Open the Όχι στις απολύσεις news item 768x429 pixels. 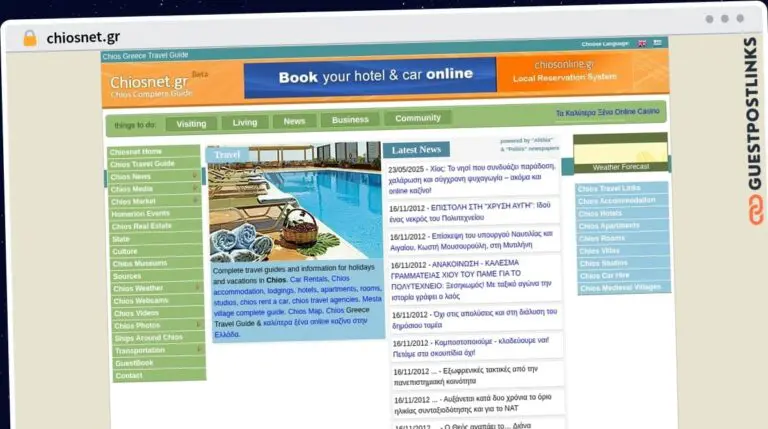coord(475,318)
